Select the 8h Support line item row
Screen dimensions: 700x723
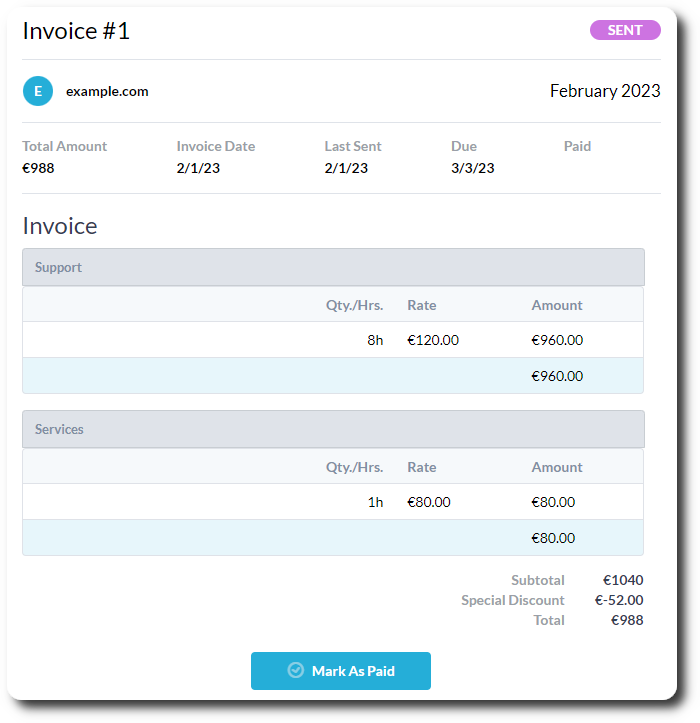click(333, 340)
